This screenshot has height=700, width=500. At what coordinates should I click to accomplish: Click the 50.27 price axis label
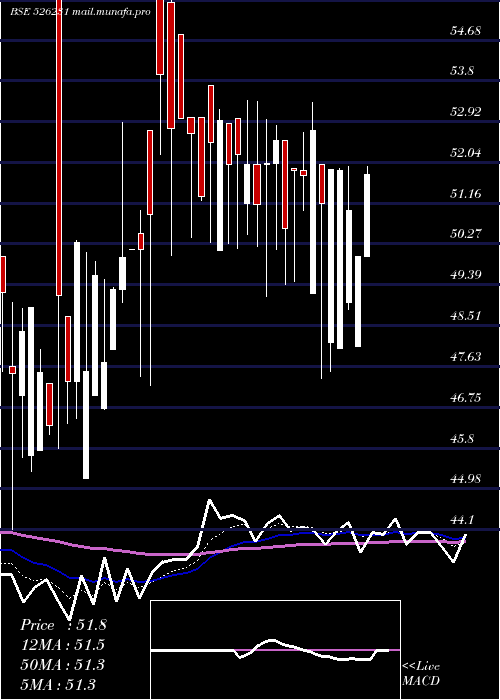tap(466, 233)
